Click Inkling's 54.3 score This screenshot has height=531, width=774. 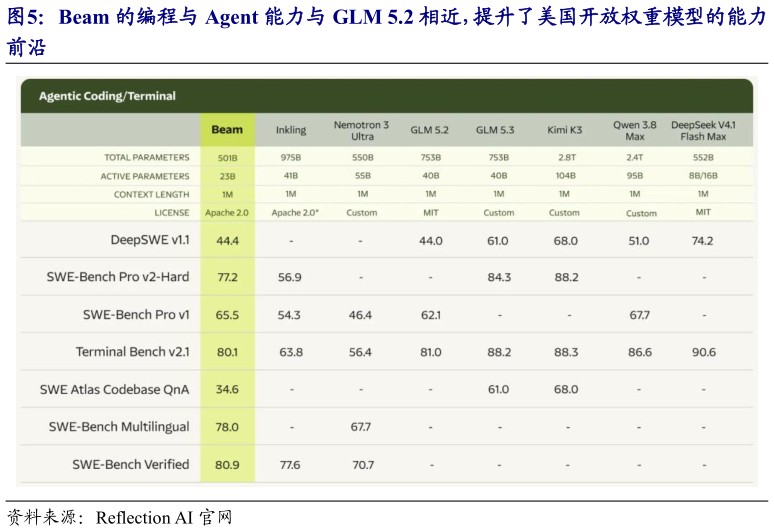click(289, 315)
